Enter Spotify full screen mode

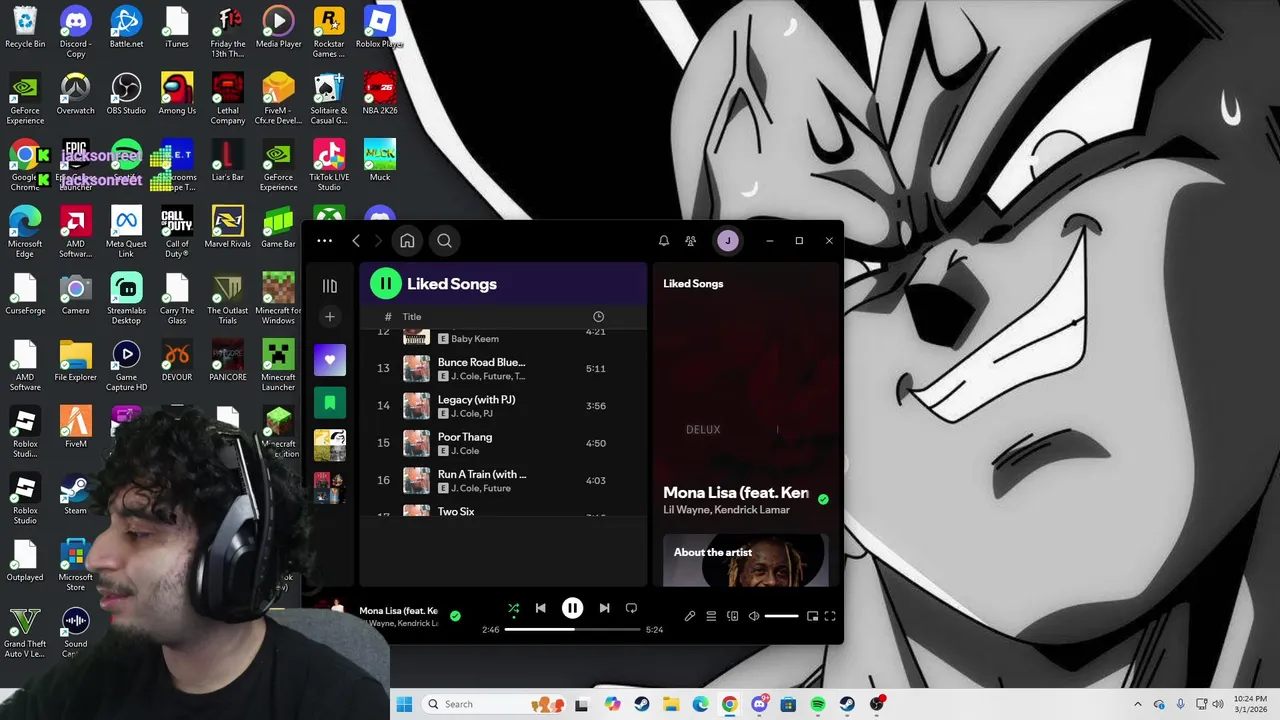830,616
